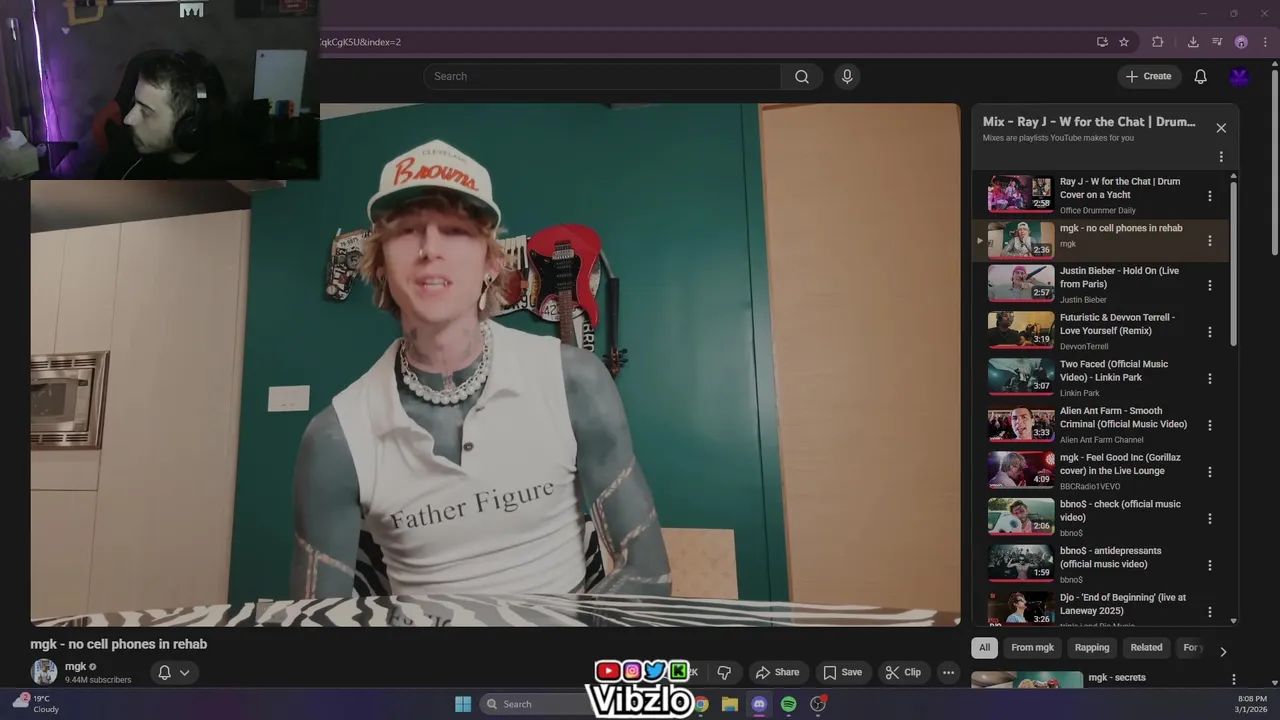The image size is (1280, 720).
Task: Play Alien Ant Farm Smooth Criminal video
Action: point(1021,424)
